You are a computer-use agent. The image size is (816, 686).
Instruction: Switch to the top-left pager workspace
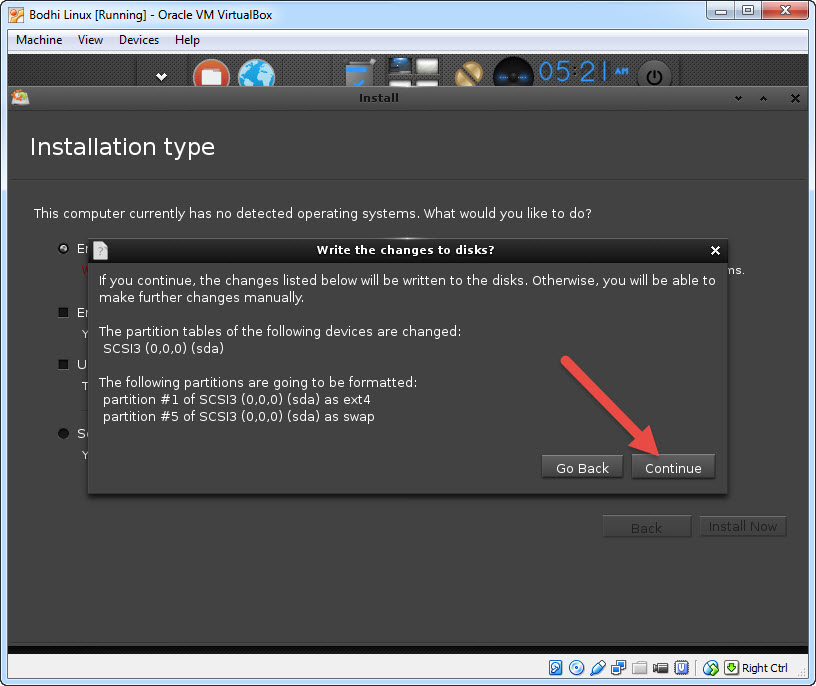[400, 66]
